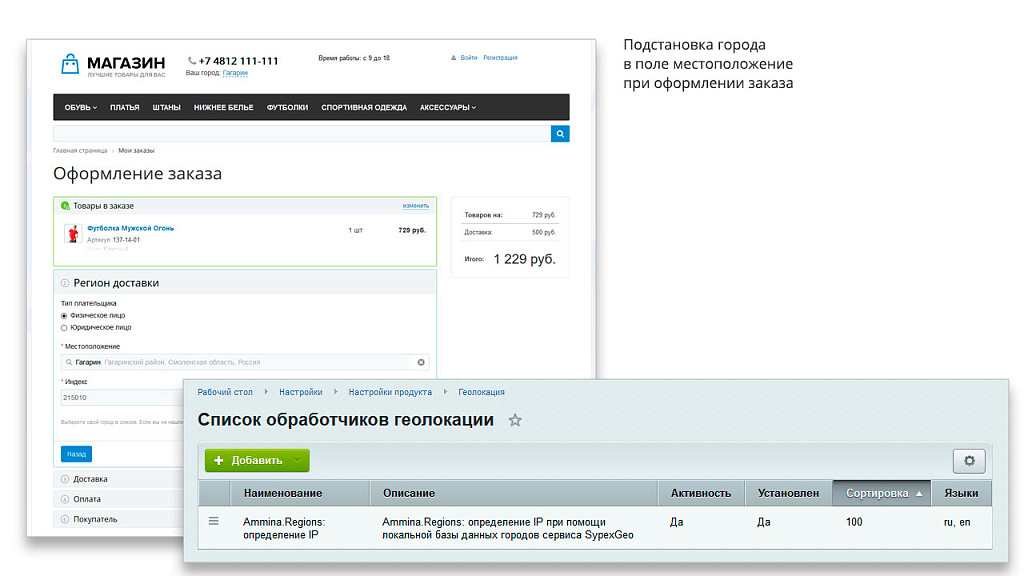Open dropdown arrow on Добавить button
The image size is (1024, 576).
point(296,461)
